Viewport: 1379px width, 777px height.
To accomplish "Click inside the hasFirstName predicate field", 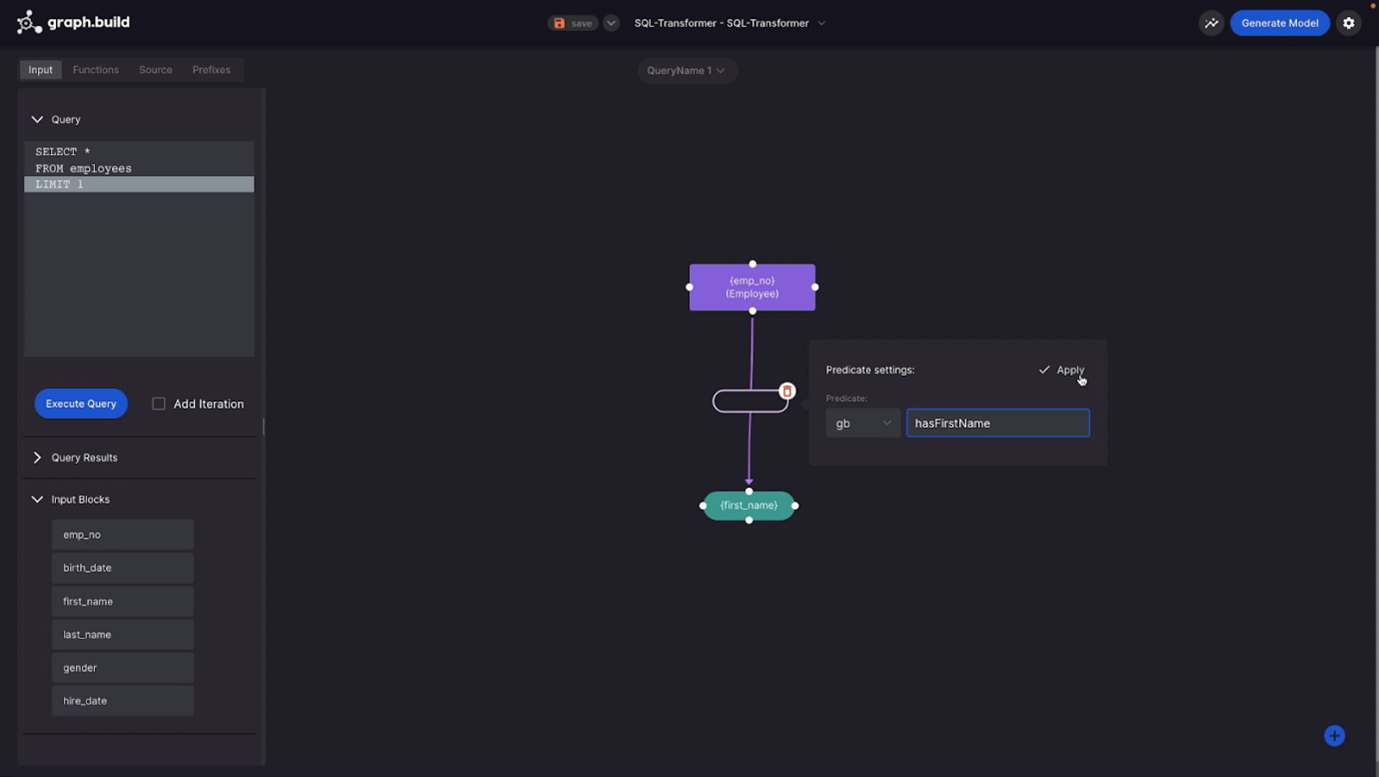I will point(997,422).
